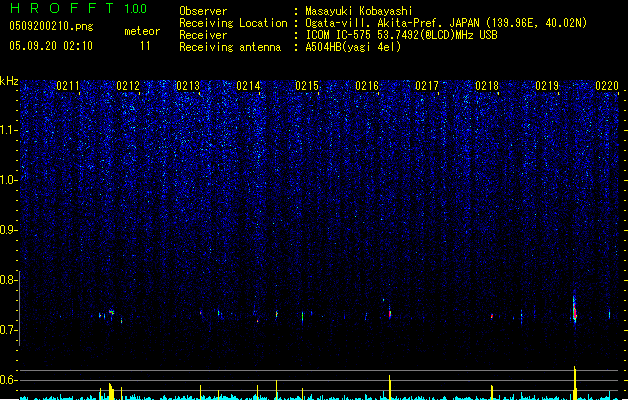Click the kHz axis unit label

[9, 81]
